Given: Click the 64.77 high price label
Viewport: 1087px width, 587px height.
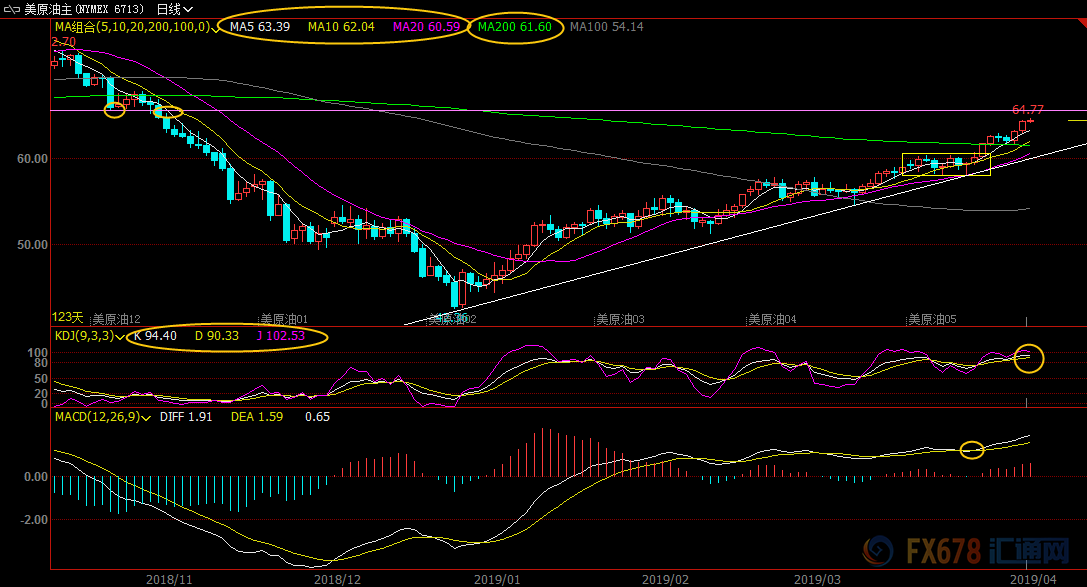Looking at the screenshot, I should 1027,109.
